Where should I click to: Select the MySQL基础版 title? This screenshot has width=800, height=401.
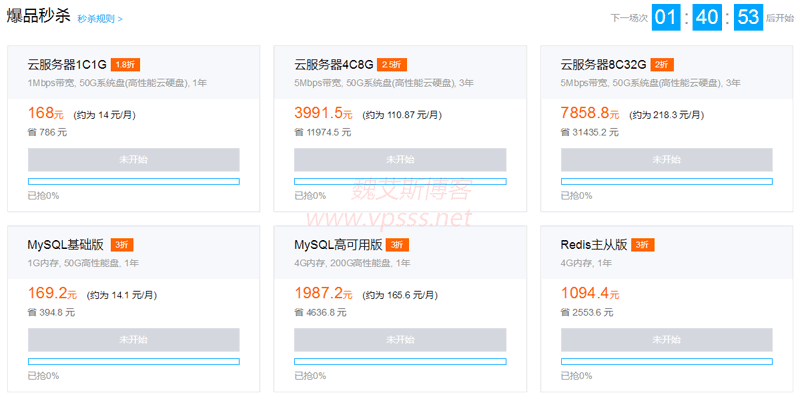(x=66, y=245)
